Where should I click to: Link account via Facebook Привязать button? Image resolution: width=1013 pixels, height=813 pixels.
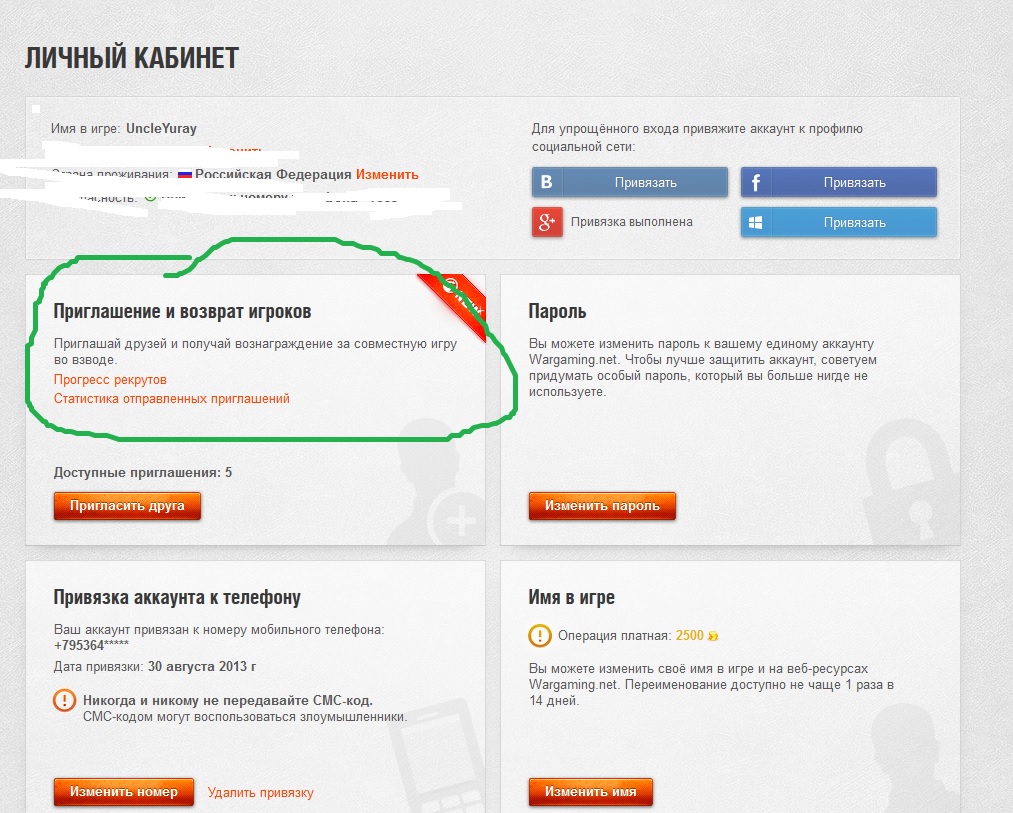[x=839, y=182]
